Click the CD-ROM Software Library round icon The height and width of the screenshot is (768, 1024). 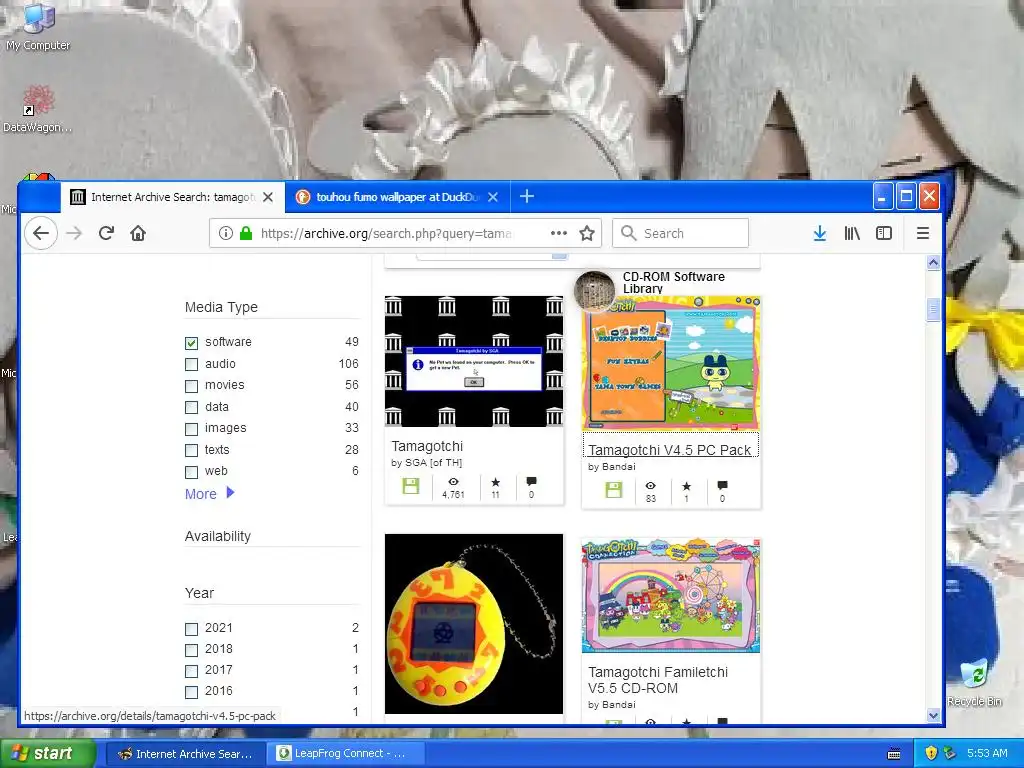(595, 291)
